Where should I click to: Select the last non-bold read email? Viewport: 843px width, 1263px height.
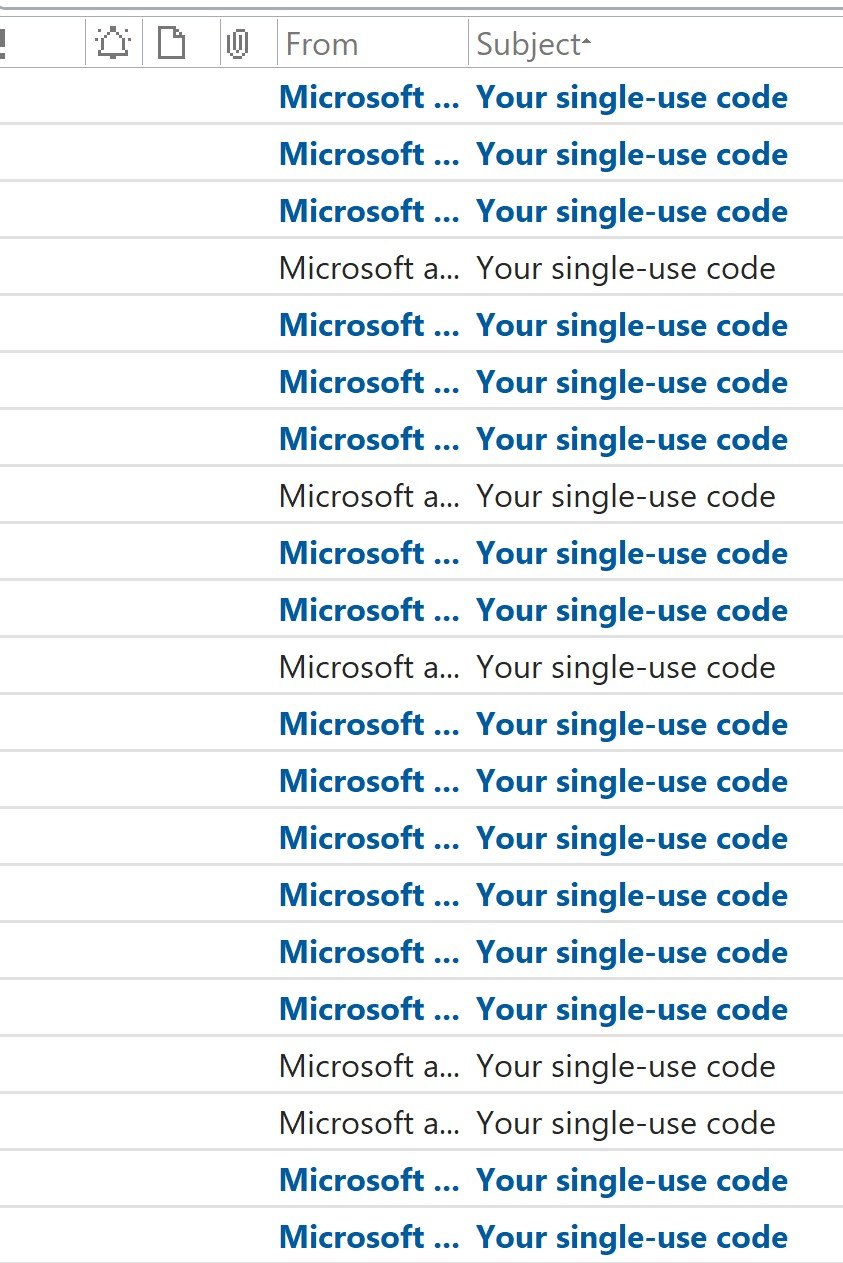coord(421,1123)
